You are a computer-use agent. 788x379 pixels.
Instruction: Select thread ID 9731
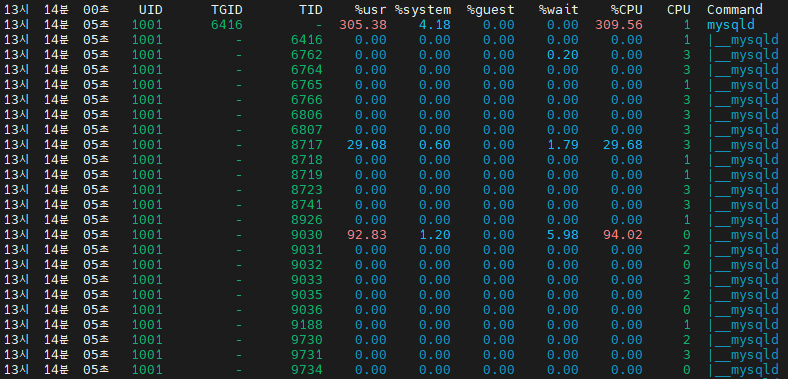pos(307,355)
